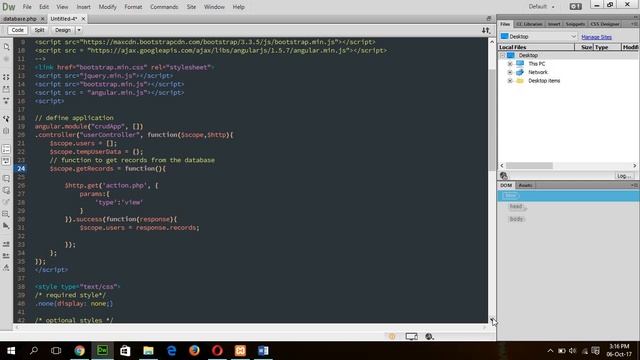640x360 pixels.
Task: Open the Design view dropdown arrow
Action: tap(79, 30)
